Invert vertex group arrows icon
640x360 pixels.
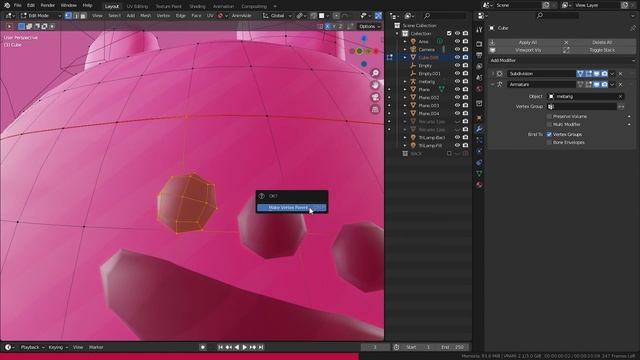tap(621, 107)
